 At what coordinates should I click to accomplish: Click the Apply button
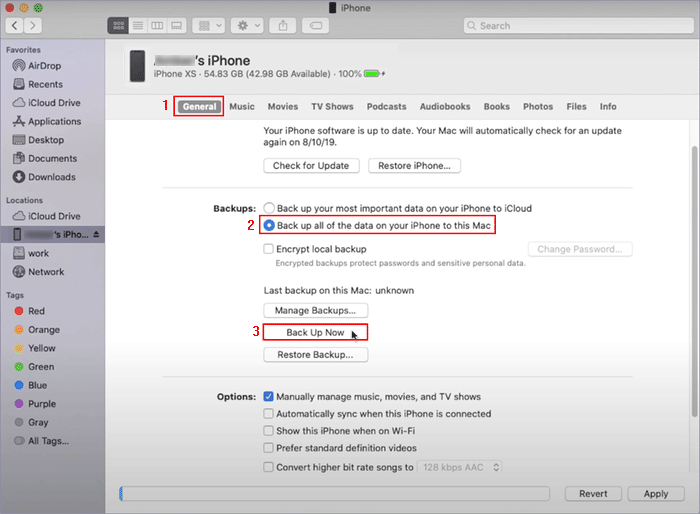pyautogui.click(x=656, y=493)
